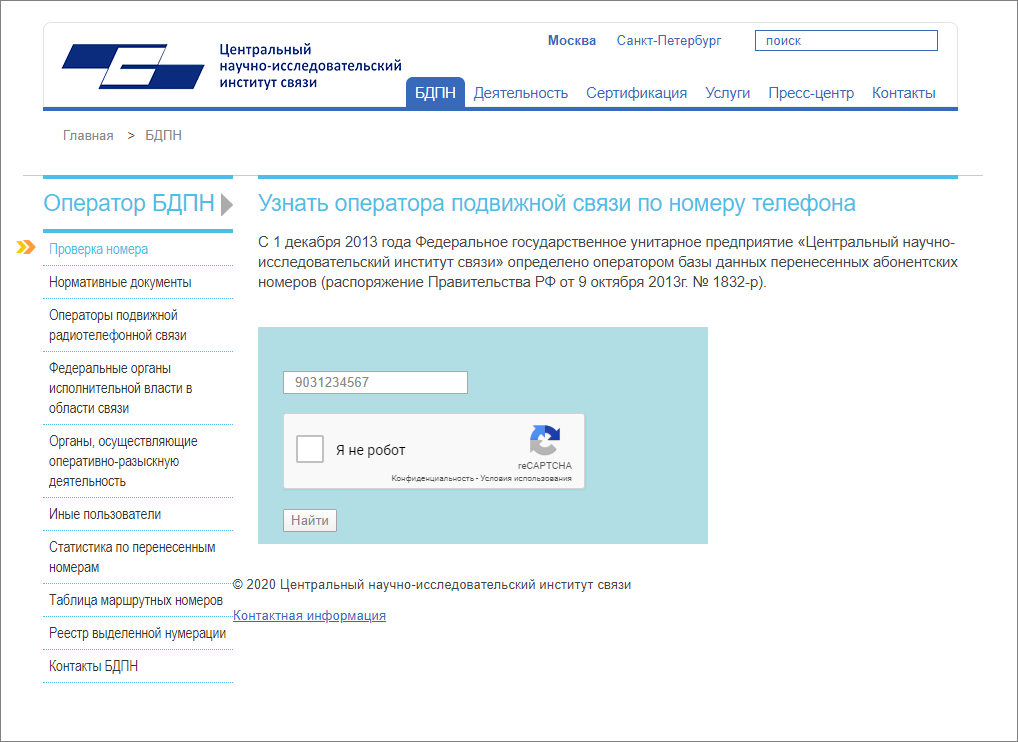Open the Главная breadcrumb link
Image resolution: width=1018 pixels, height=742 pixels.
[x=86, y=134]
